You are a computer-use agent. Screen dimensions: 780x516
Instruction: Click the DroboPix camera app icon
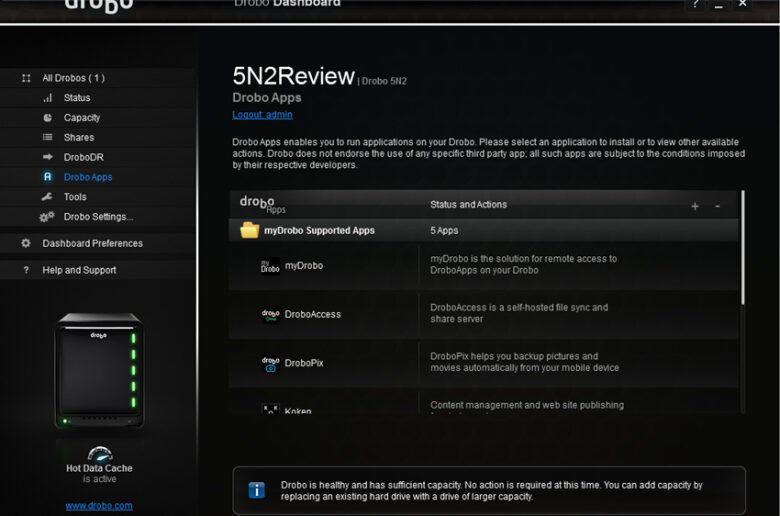pos(270,363)
